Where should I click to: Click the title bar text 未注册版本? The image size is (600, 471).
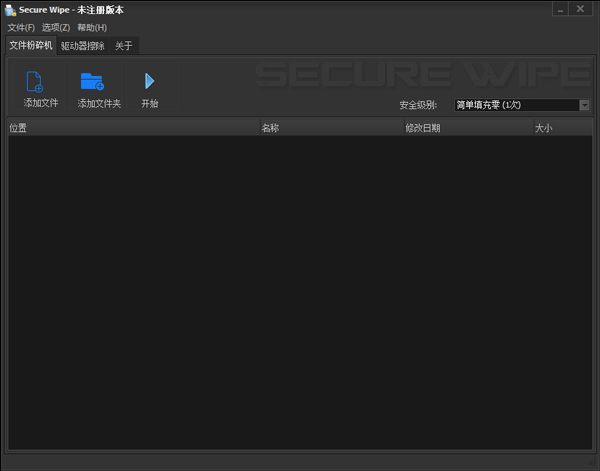coord(105,10)
